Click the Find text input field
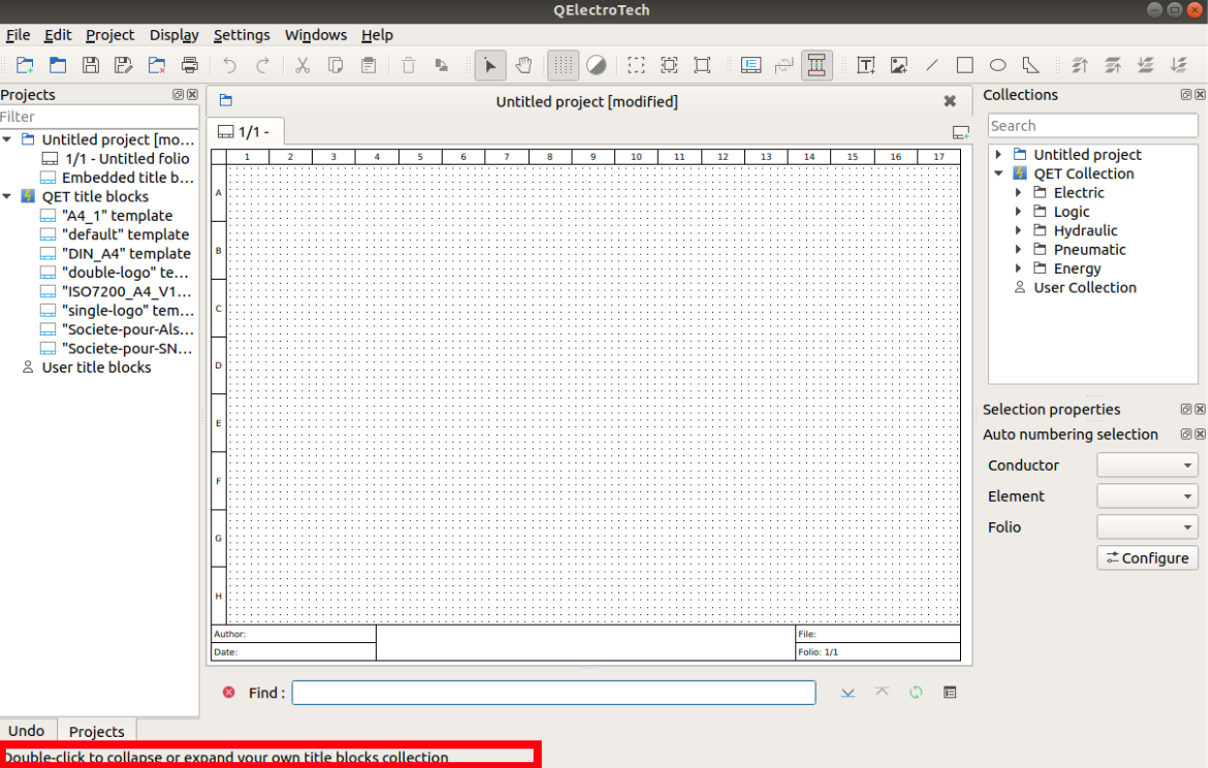This screenshot has width=1208, height=768. coord(554,692)
